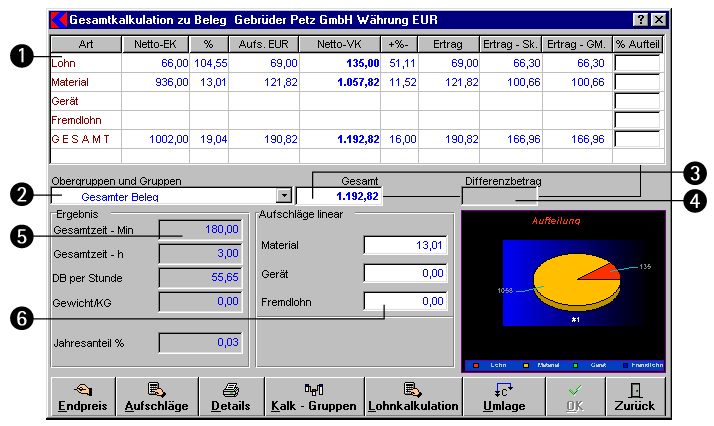This screenshot has height=426, width=714.
Task: Click the % Aufteil column header
Action: [638, 44]
